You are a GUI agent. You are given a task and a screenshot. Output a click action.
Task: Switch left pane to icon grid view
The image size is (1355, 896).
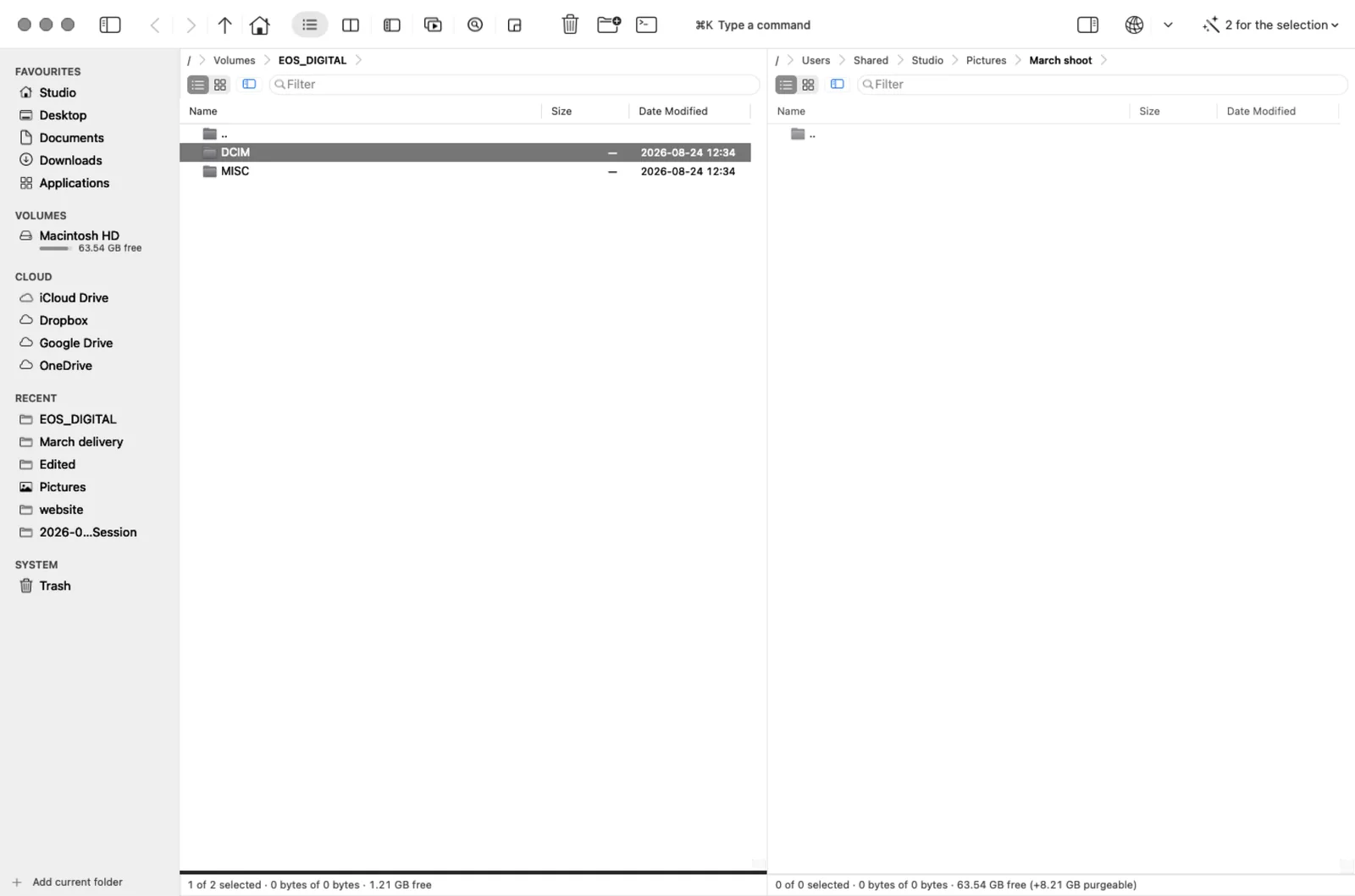pos(220,85)
